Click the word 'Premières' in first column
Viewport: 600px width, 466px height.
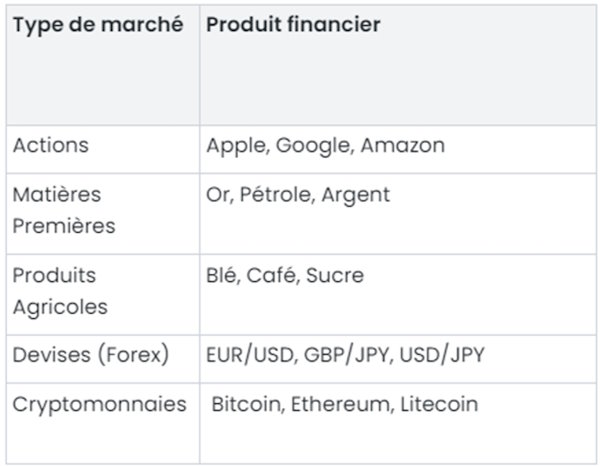click(64, 226)
